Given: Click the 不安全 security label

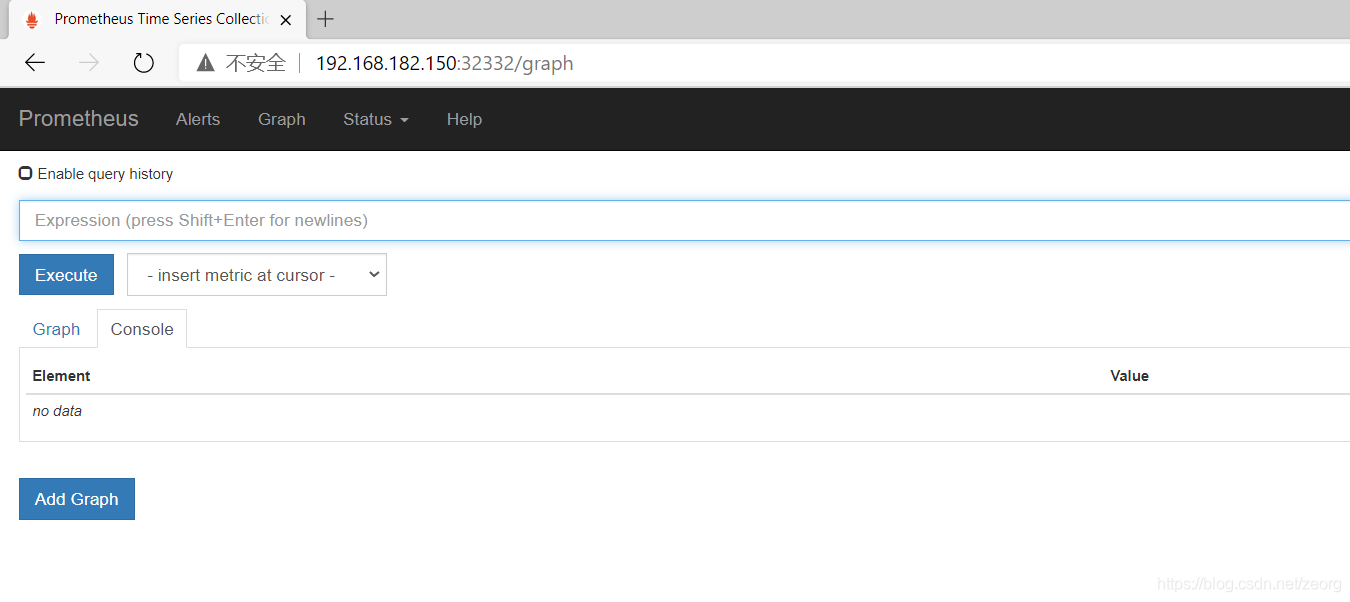Looking at the screenshot, I should tap(256, 63).
